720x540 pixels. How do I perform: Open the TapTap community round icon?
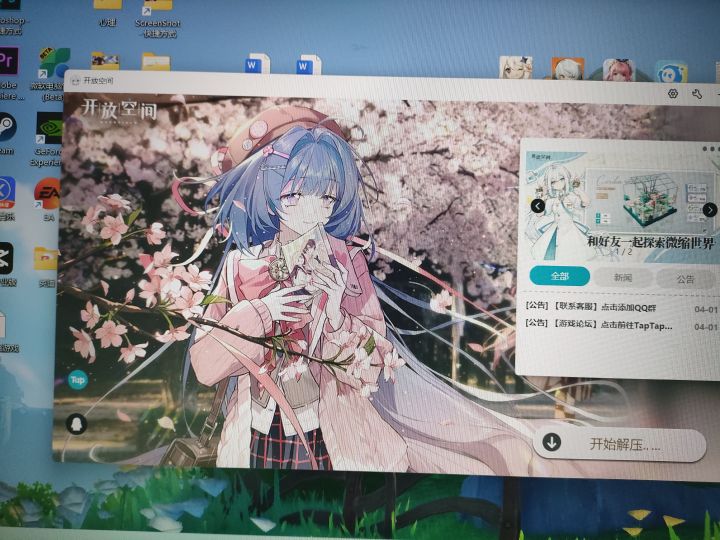(x=78, y=380)
